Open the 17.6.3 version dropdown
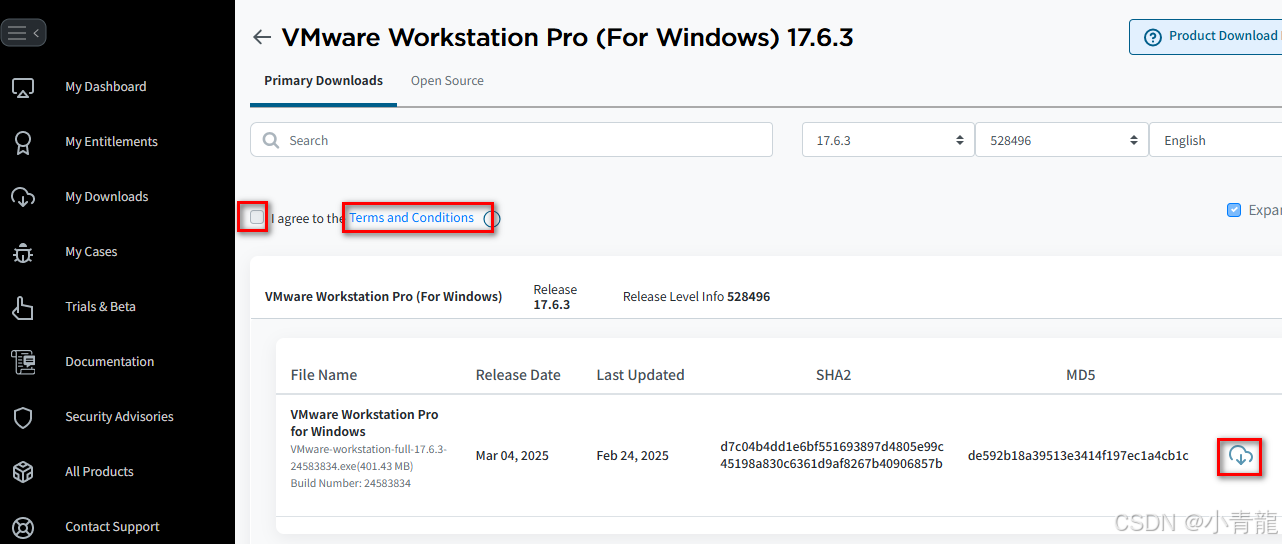The image size is (1282, 544). pyautogui.click(x=888, y=140)
